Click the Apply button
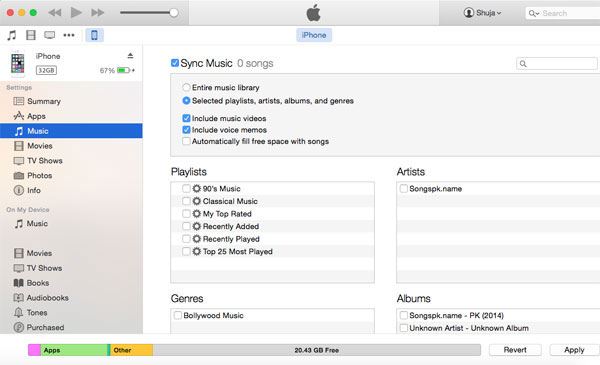Screen dimensions: 600x365 tap(574, 350)
